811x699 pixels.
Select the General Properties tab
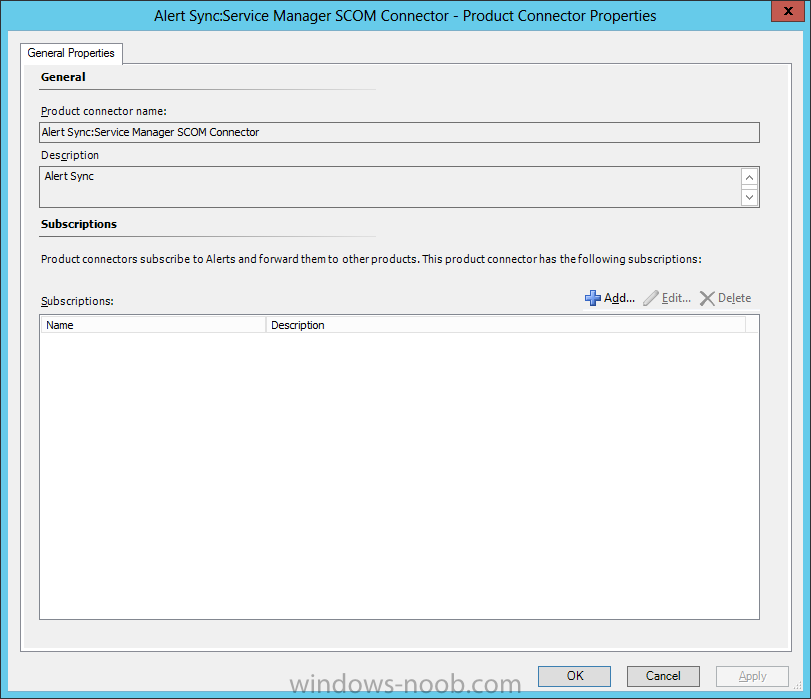pyautogui.click(x=71, y=53)
